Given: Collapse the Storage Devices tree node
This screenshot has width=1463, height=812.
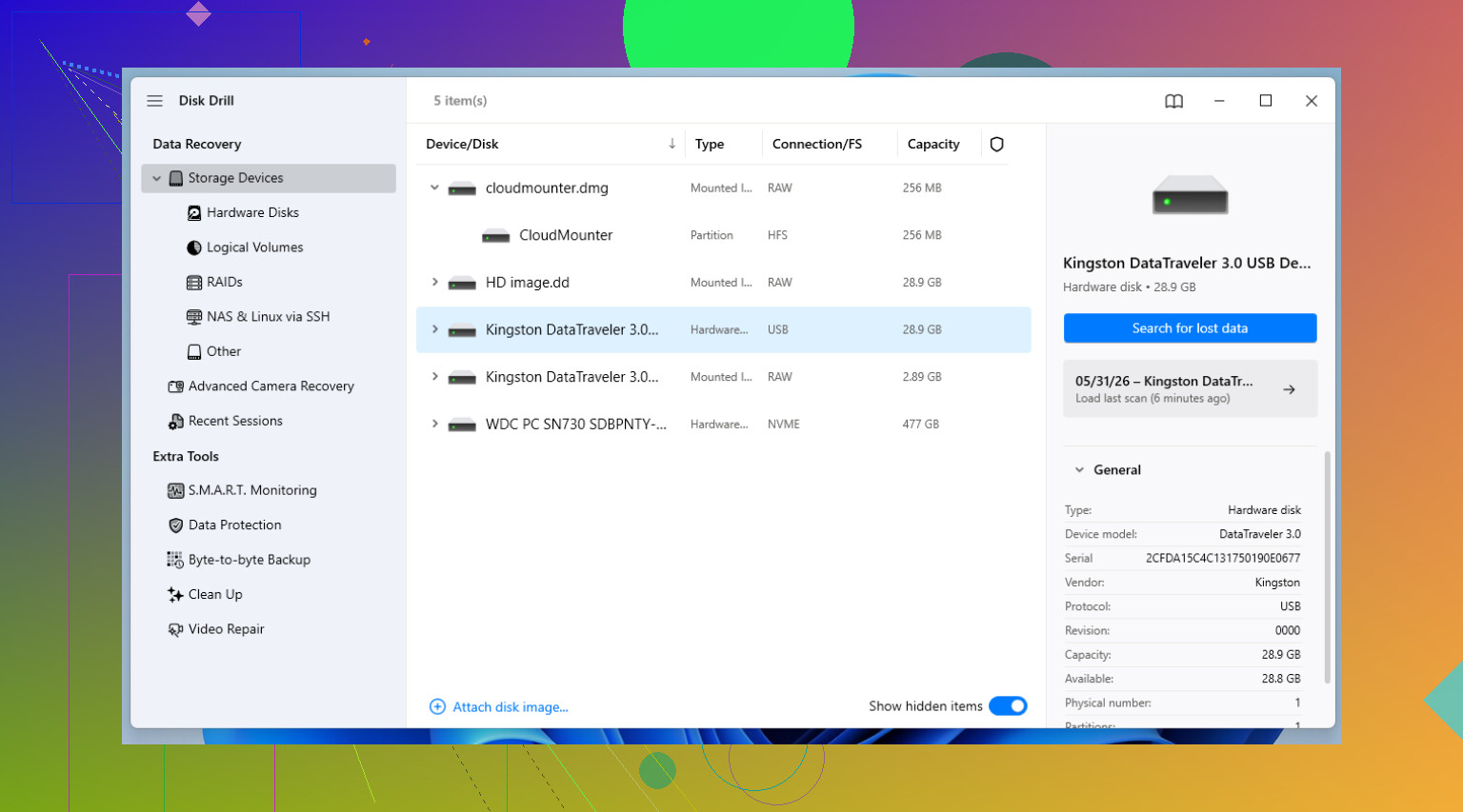Looking at the screenshot, I should click(x=157, y=179).
